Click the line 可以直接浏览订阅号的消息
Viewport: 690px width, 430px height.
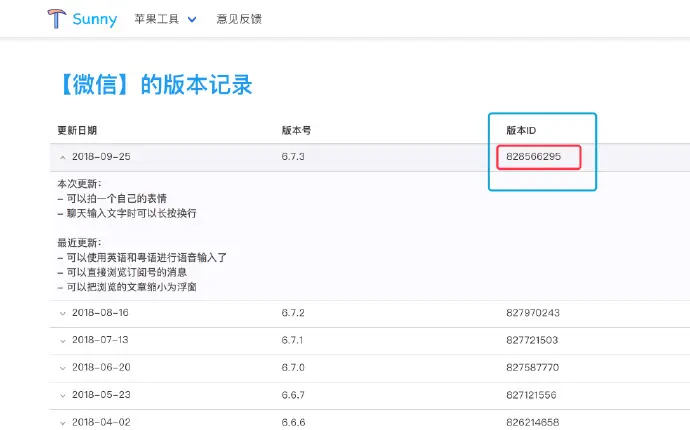pos(122,272)
